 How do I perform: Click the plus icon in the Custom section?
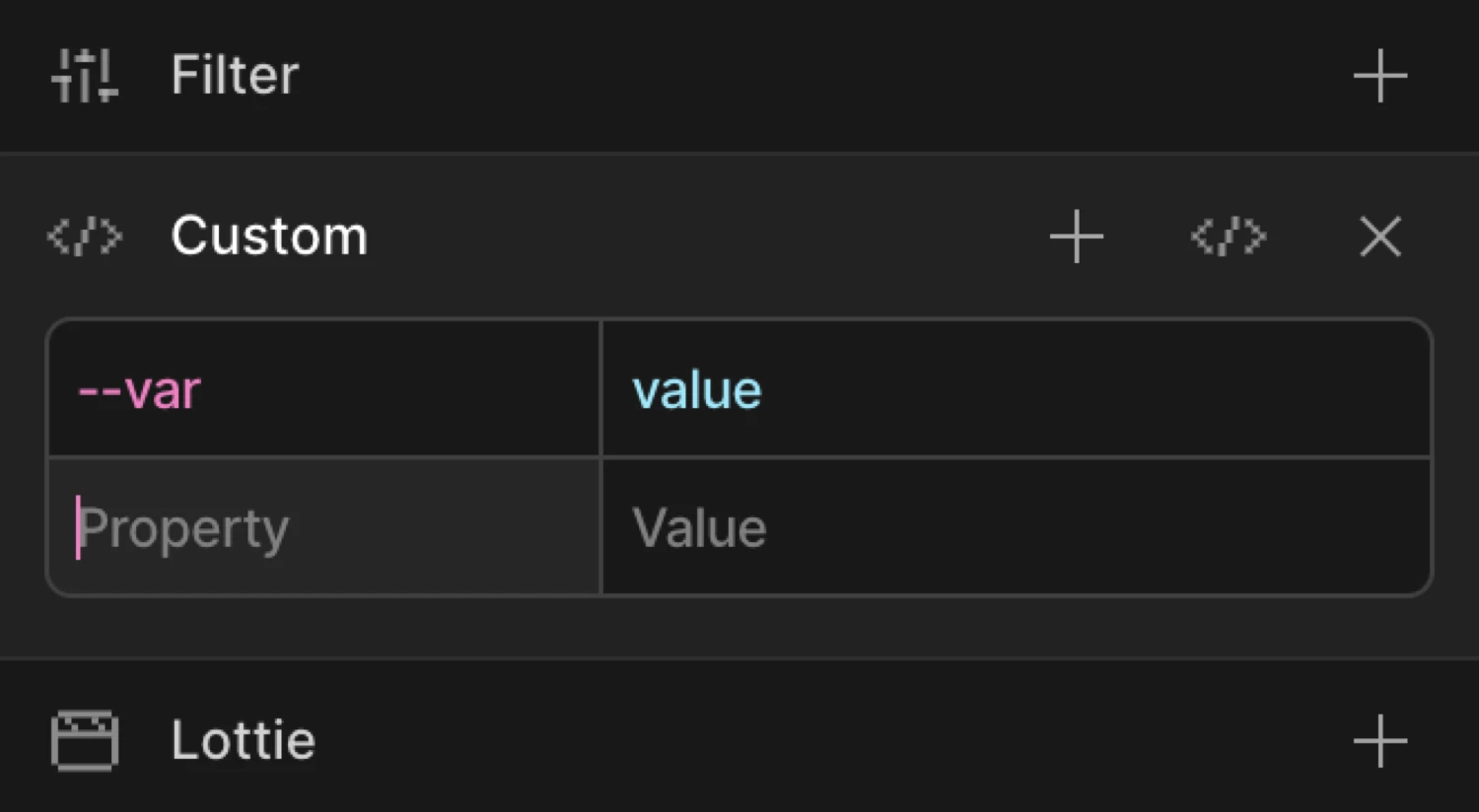coord(1076,236)
